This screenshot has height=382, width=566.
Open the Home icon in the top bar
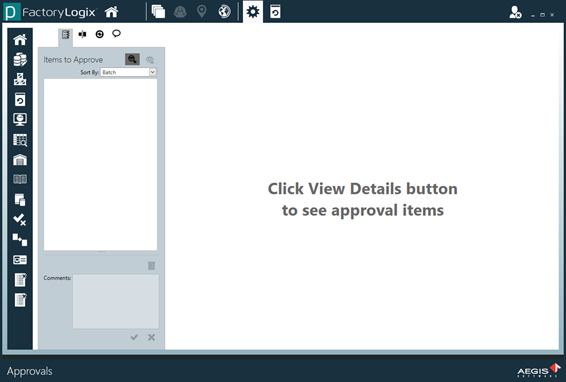(111, 12)
